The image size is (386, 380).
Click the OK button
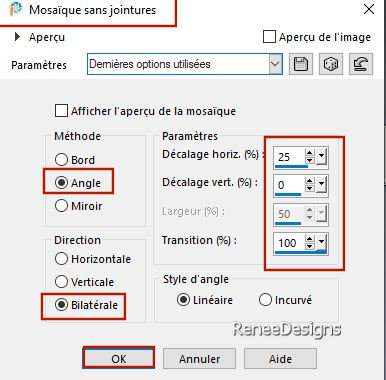119,359
